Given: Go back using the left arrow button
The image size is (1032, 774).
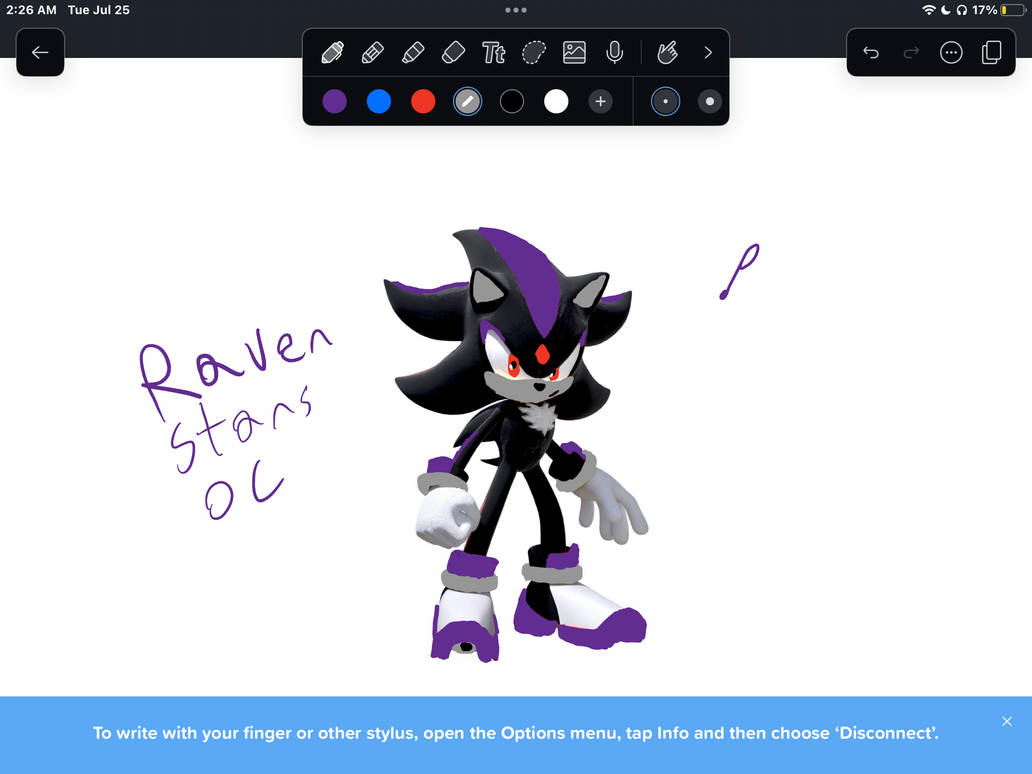Looking at the screenshot, I should [40, 53].
